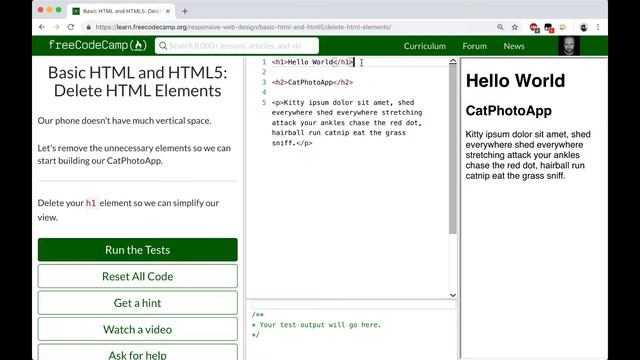Viewport: 640px width, 360px height.
Task: Click the Get a hint button
Action: pos(138,303)
